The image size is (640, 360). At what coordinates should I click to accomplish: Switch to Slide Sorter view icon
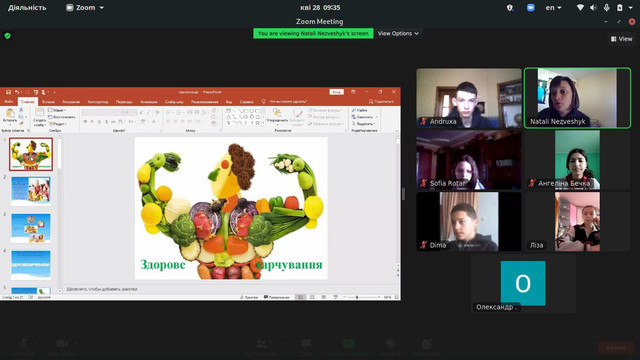coord(312,297)
